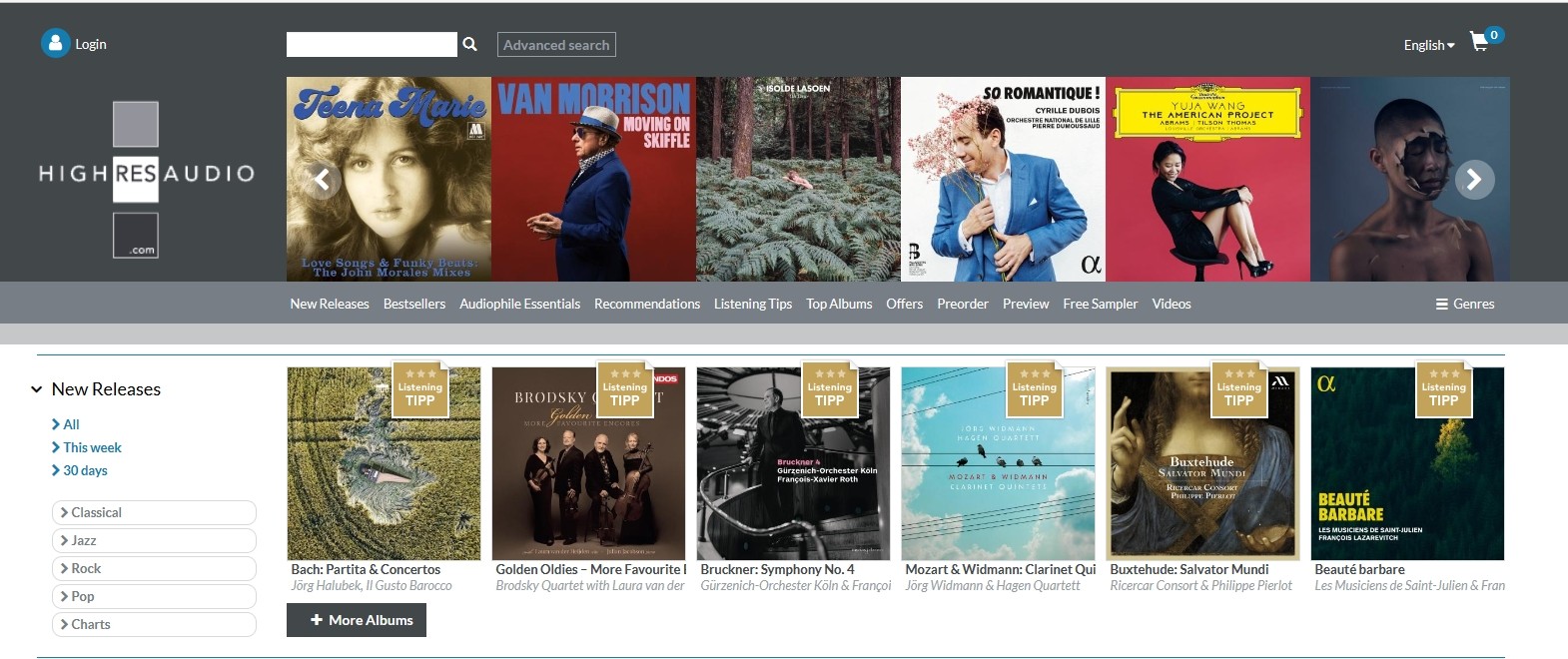This screenshot has height=659, width=1568.
Task: Open the Bestsellers menu item
Action: tap(414, 304)
